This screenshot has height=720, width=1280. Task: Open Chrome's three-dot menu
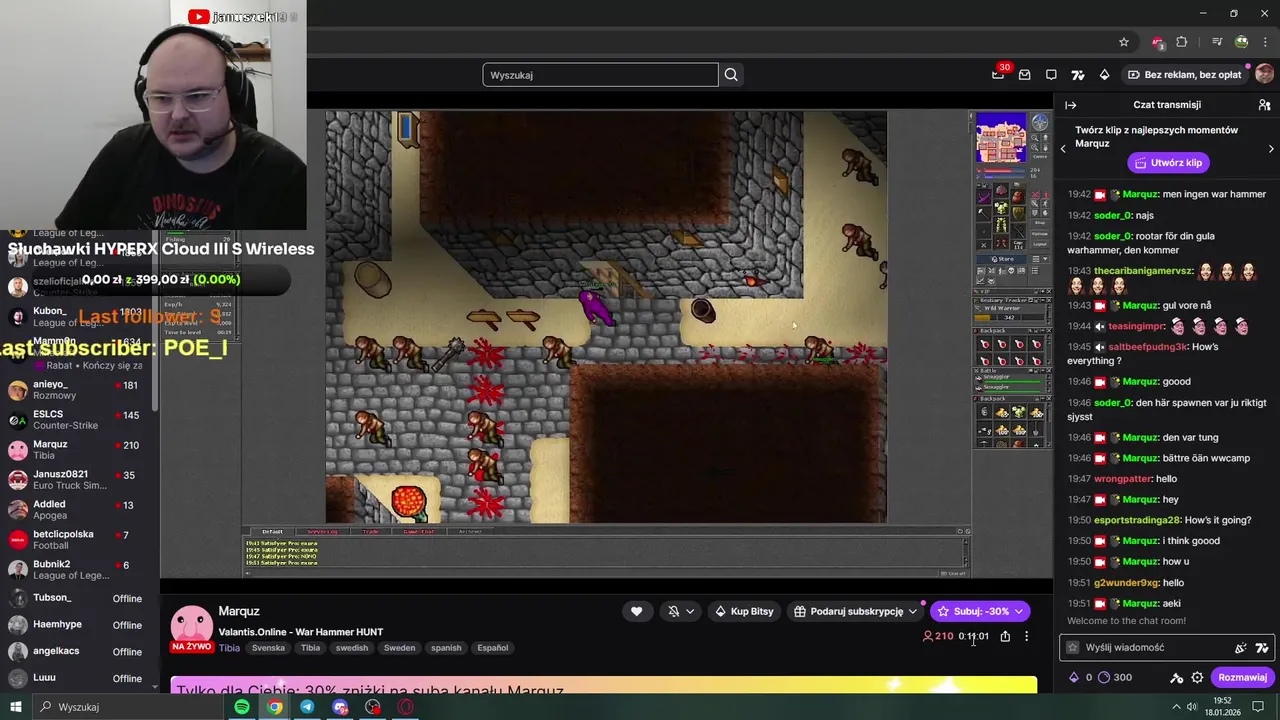[x=1265, y=42]
